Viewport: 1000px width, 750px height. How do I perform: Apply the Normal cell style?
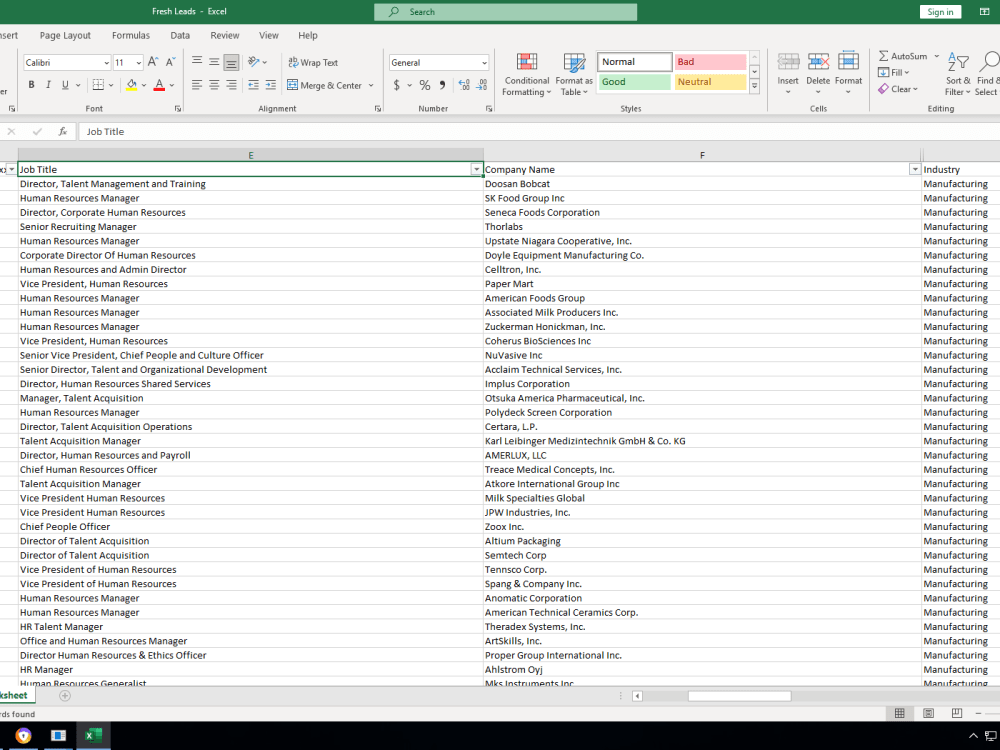click(635, 62)
